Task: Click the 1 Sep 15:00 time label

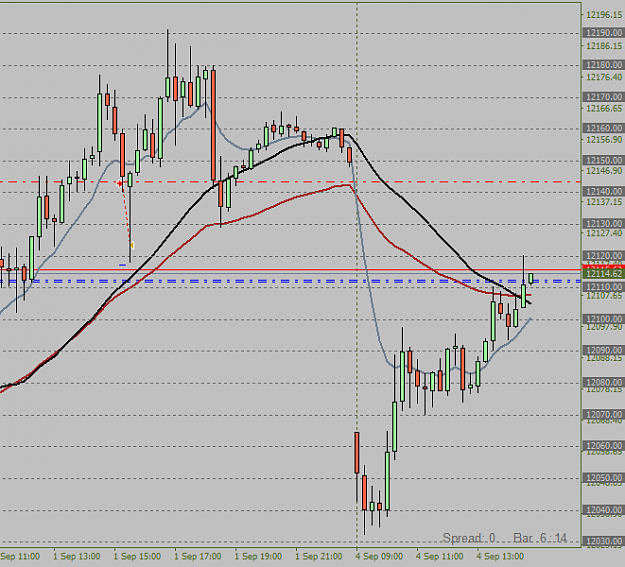Action: tap(137, 556)
